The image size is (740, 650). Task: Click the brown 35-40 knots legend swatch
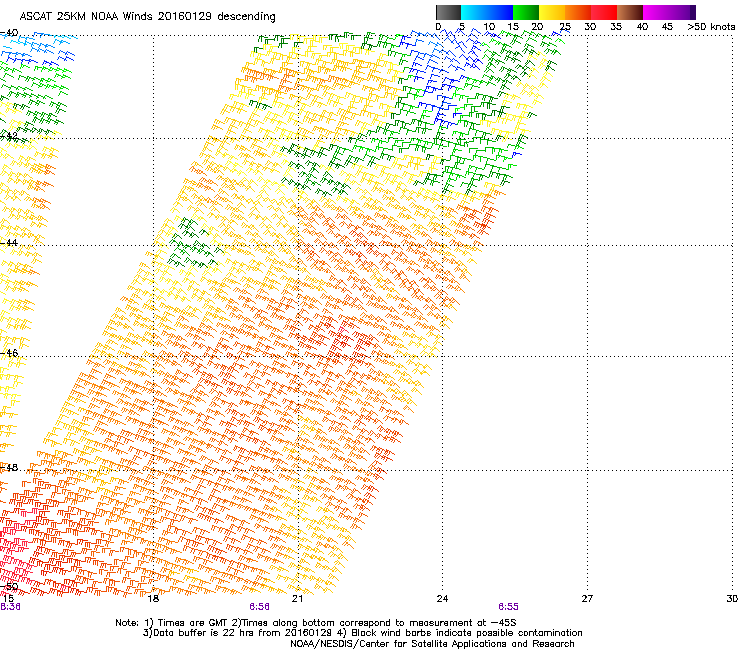(630, 12)
